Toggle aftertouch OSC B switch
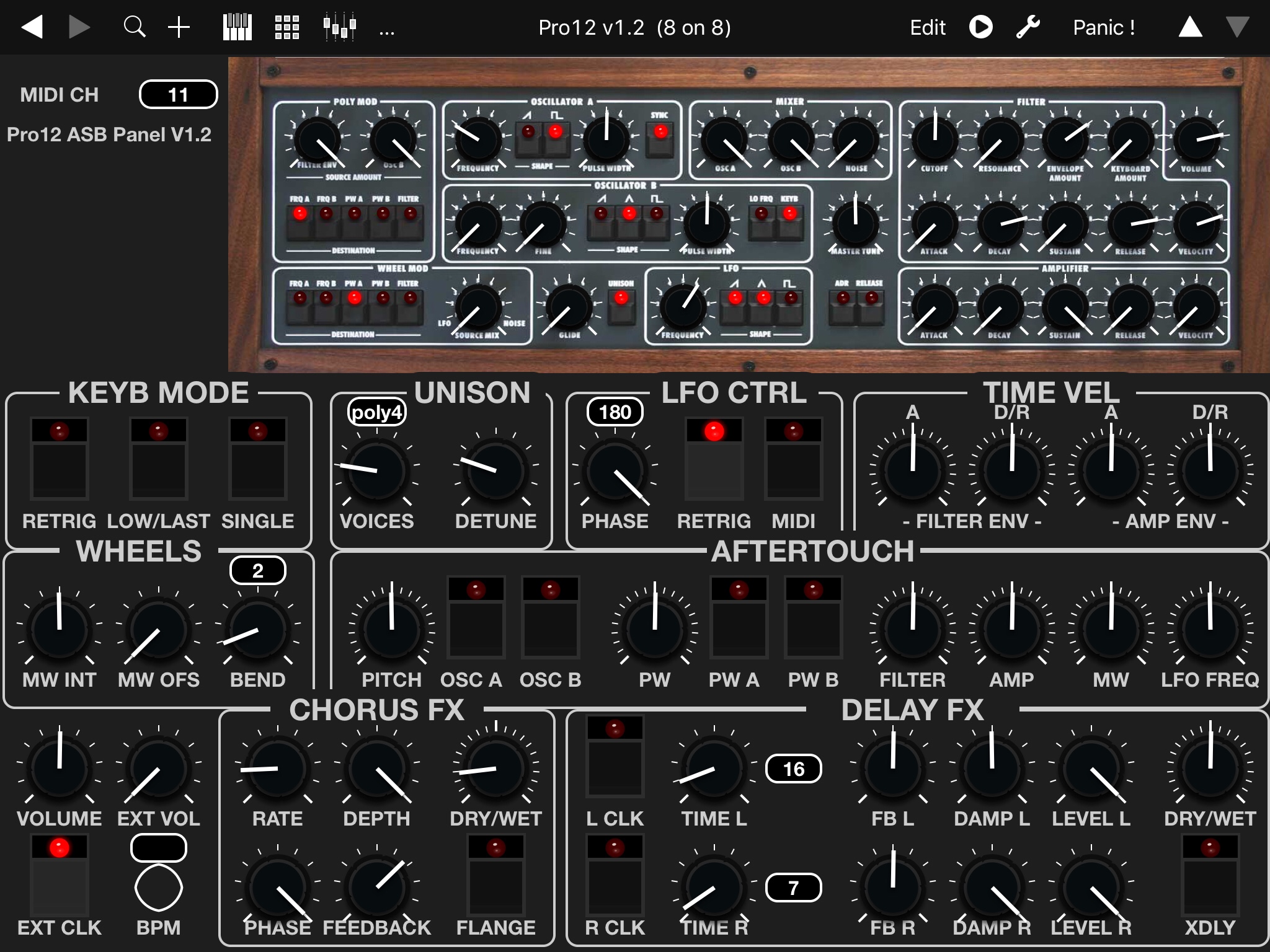1270x952 pixels. click(551, 617)
